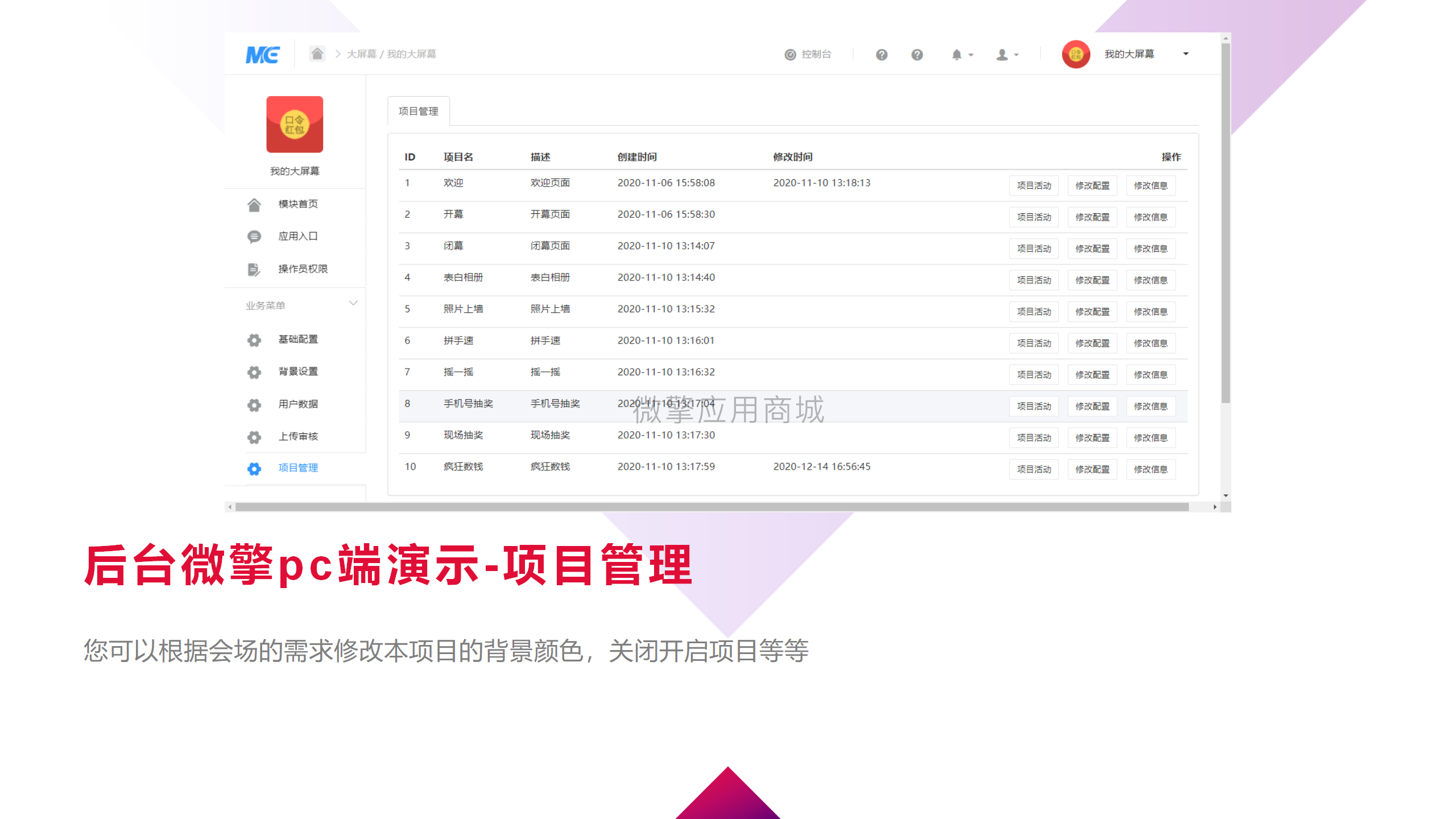Click 我的大屏幕 in the breadcrumb
Screen dimensions: 1456x819
tap(412, 54)
